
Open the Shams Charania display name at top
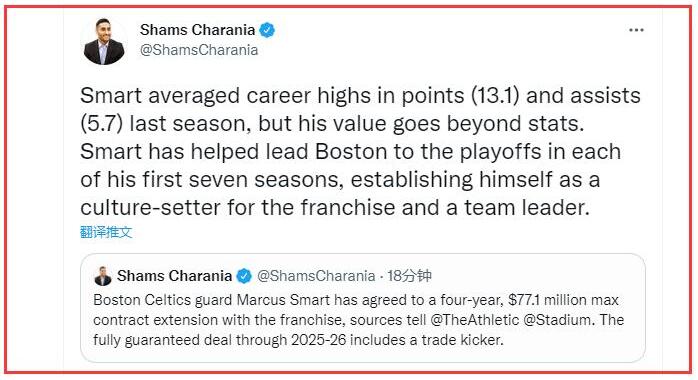tap(197, 30)
